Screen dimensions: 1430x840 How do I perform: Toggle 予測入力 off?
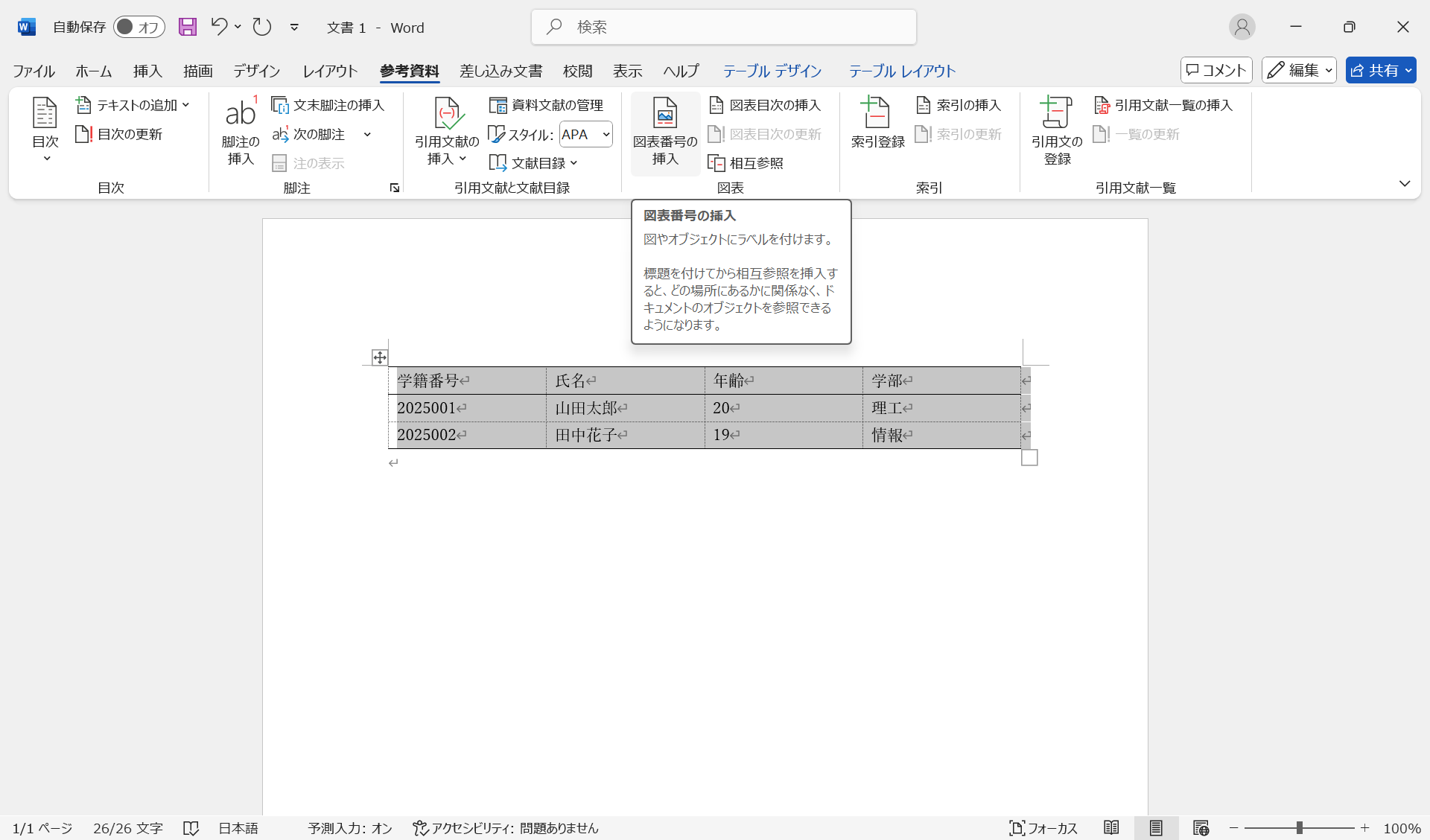pyautogui.click(x=349, y=827)
